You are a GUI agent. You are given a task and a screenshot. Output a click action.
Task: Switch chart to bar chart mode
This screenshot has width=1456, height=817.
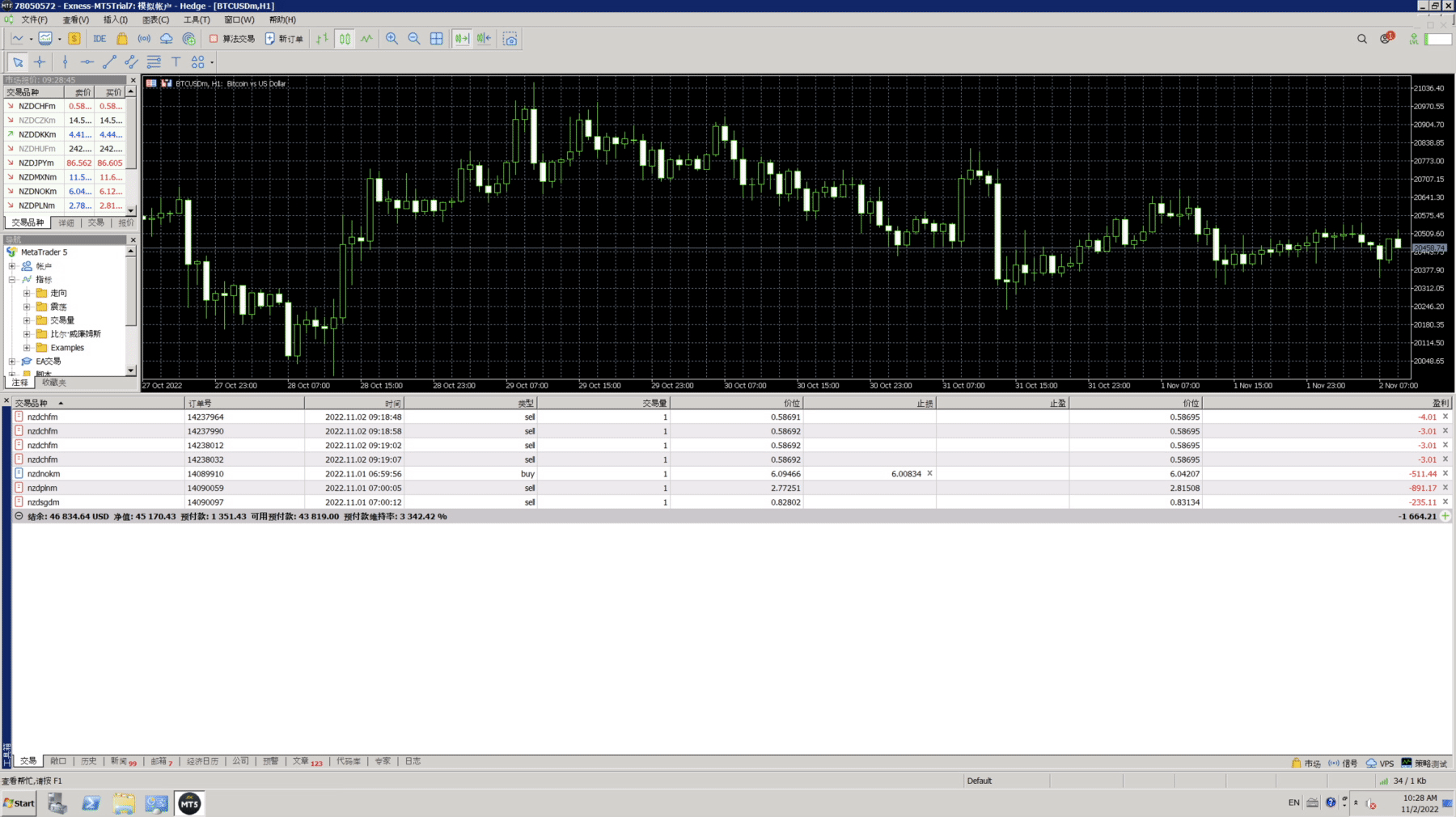[x=322, y=39]
